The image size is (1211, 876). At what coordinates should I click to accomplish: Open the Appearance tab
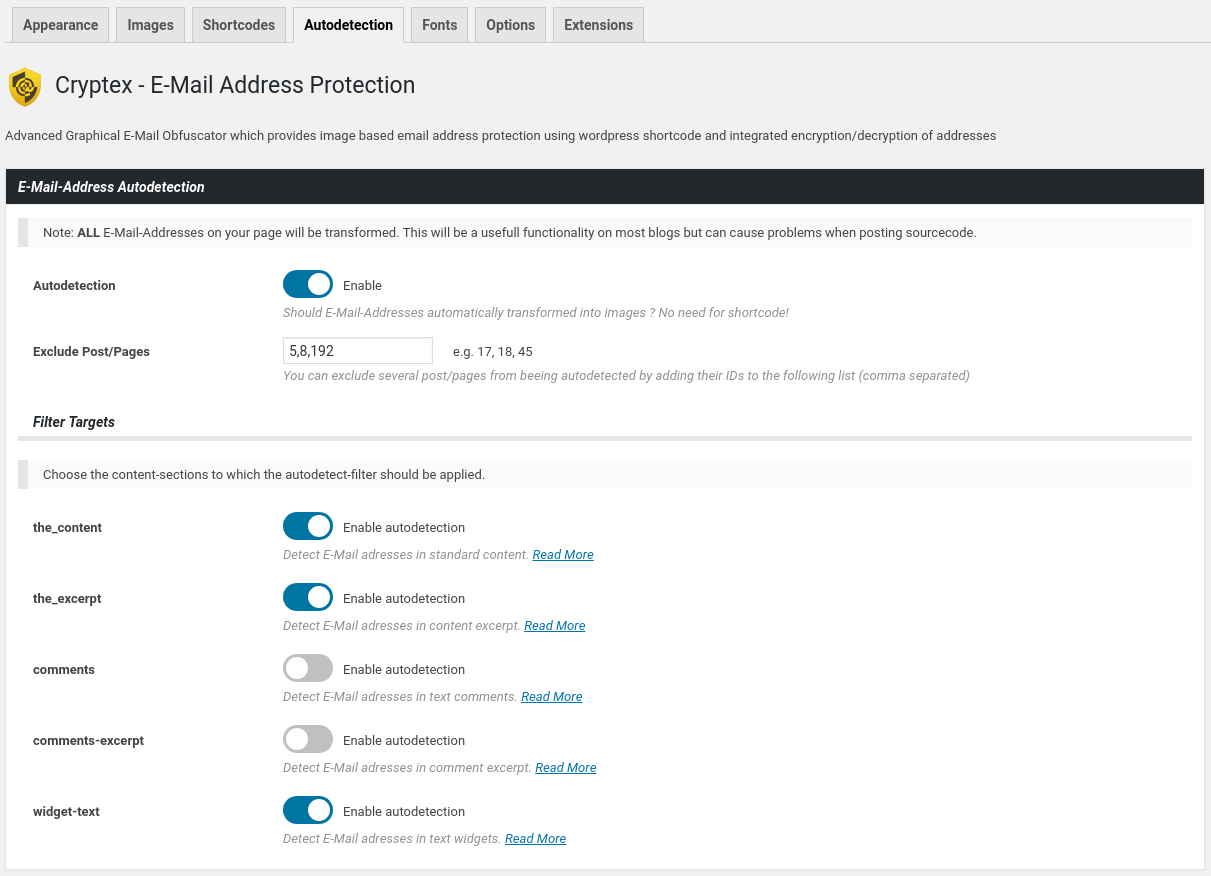coord(60,25)
